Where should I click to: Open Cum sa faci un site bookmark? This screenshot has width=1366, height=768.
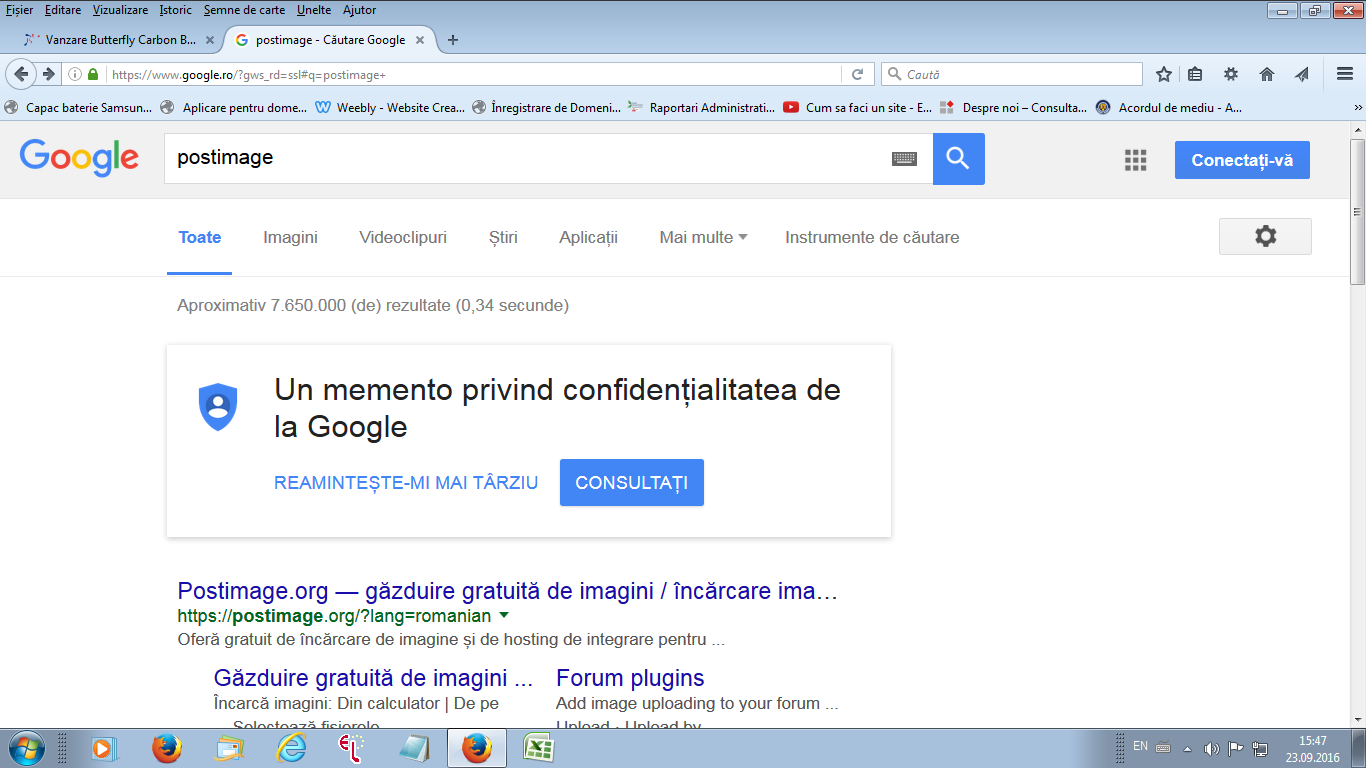pos(858,107)
